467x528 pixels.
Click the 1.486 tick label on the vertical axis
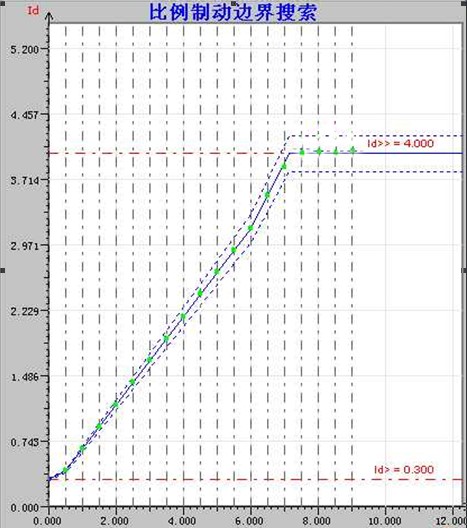[x=25, y=377]
